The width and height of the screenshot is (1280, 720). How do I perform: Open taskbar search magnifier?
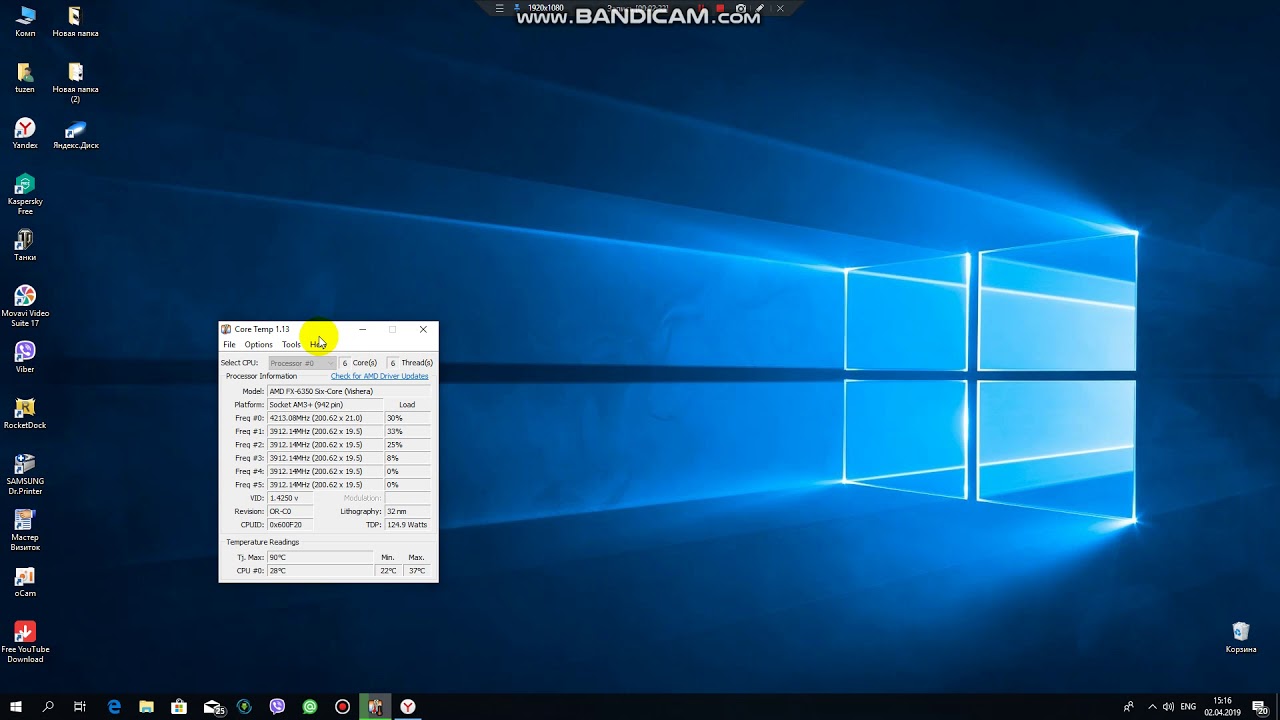point(48,707)
